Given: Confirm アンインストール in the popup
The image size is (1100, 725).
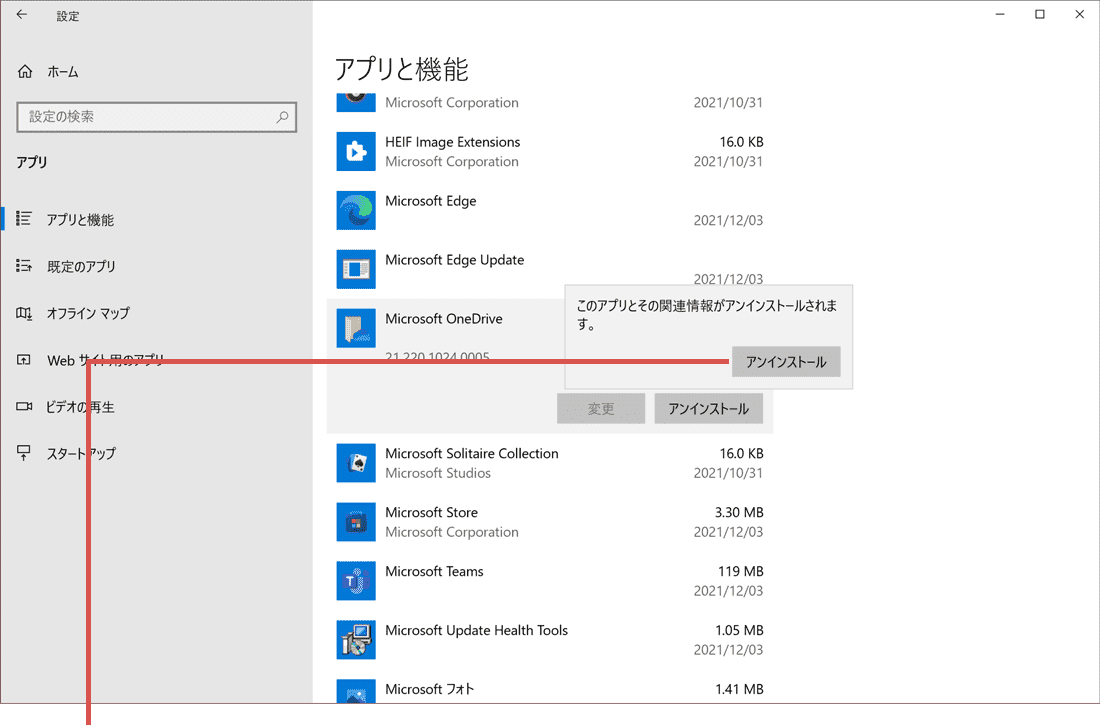Looking at the screenshot, I should pyautogui.click(x=786, y=362).
